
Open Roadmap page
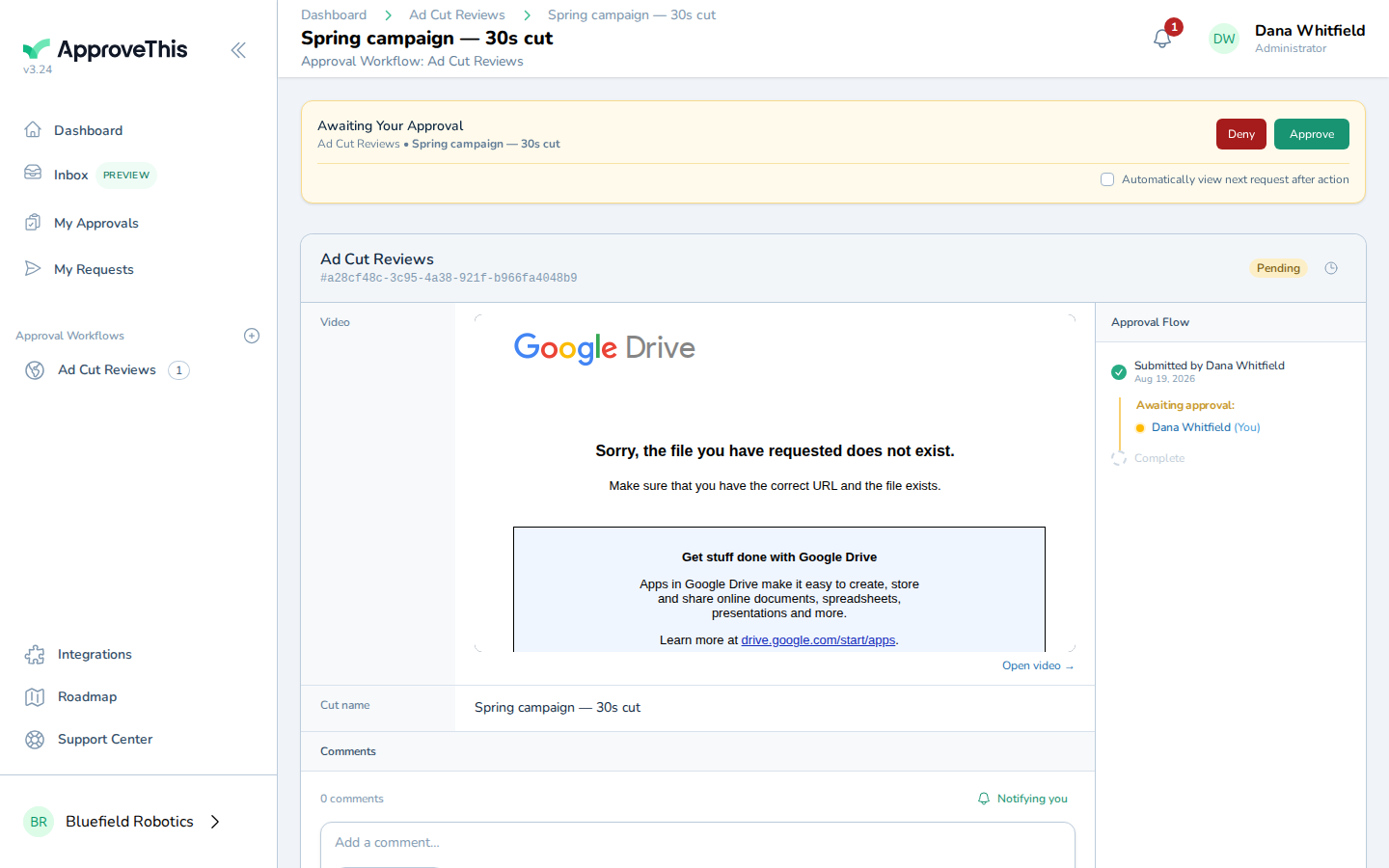[87, 697]
